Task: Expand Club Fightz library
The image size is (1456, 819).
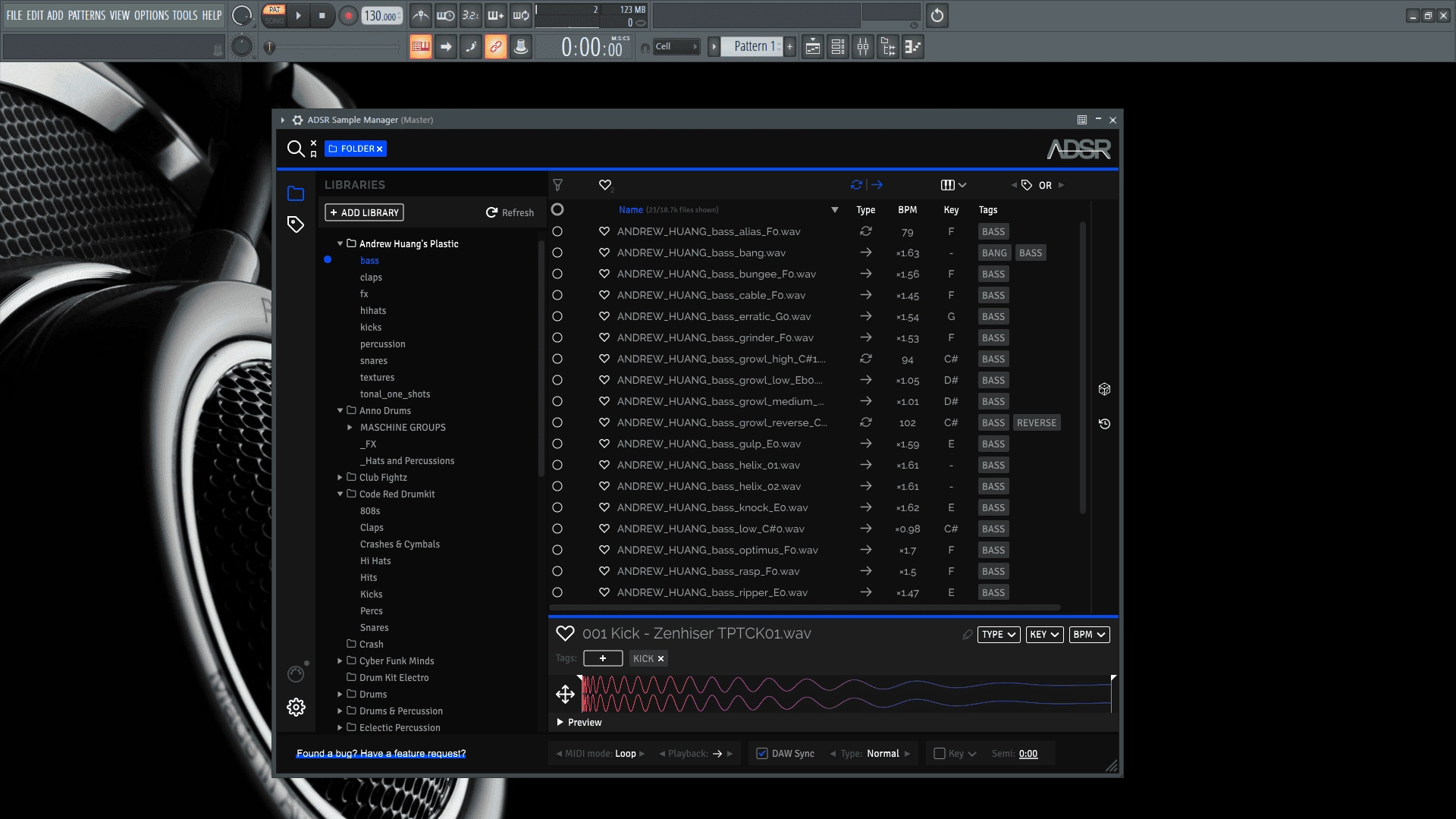Action: pyautogui.click(x=340, y=477)
